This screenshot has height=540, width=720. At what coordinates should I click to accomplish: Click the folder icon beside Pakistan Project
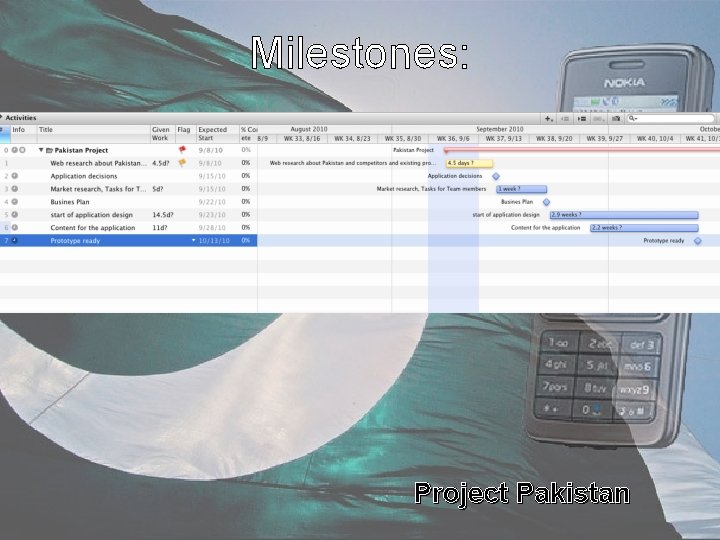pos(49,150)
